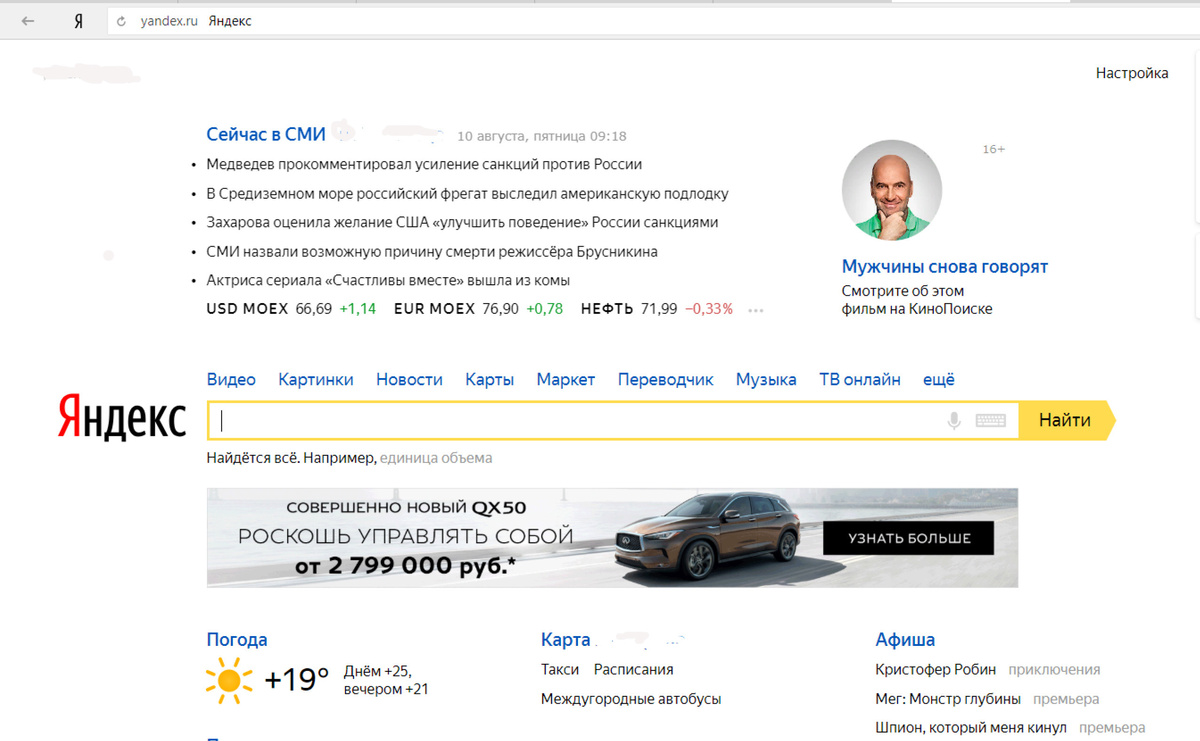
Task: Click the УЗНАТЬ БОЛЬШЕ ad button
Action: click(909, 538)
